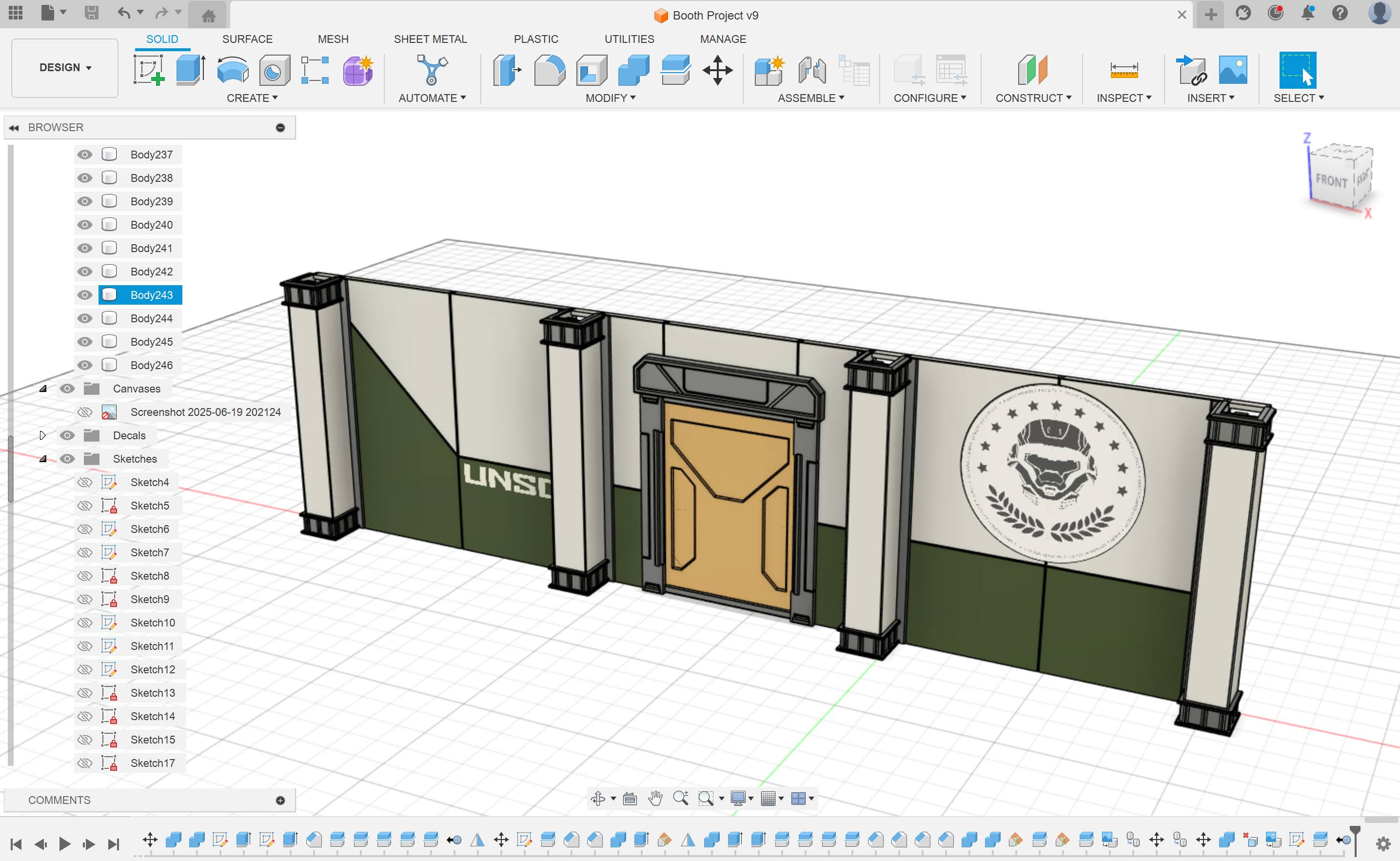This screenshot has height=861, width=1400.
Task: Switch to the UTILITIES tab
Action: 629,39
